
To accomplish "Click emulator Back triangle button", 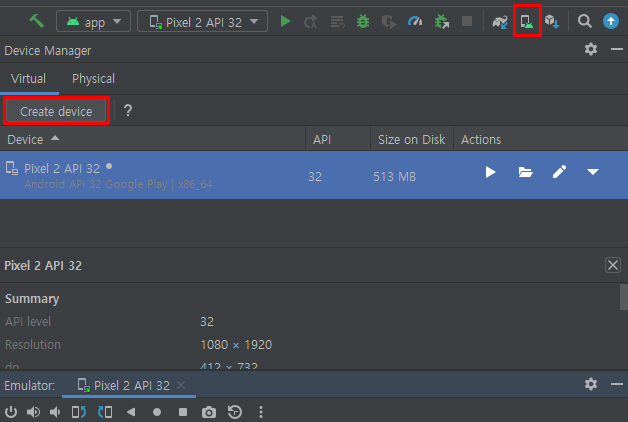I will (x=131, y=412).
